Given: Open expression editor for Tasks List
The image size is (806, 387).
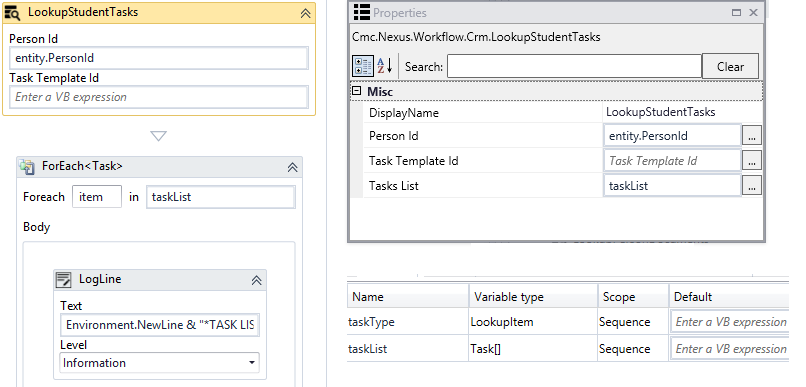Looking at the screenshot, I should [752, 186].
